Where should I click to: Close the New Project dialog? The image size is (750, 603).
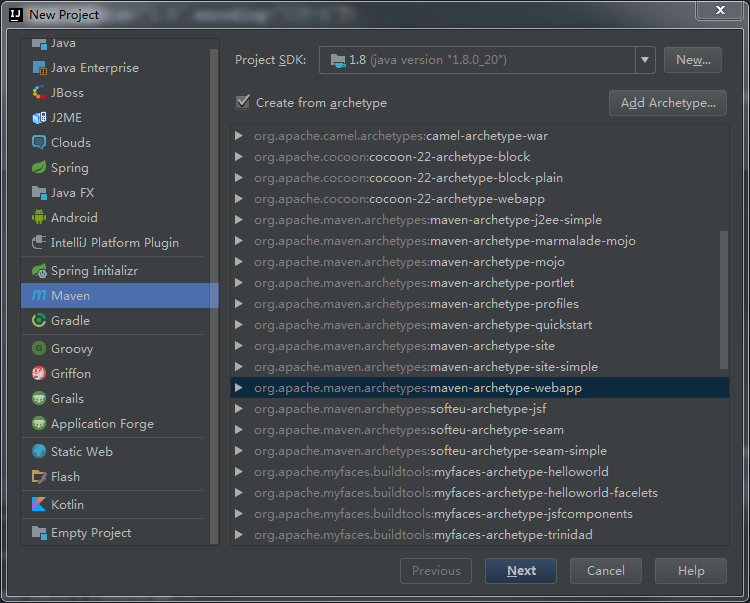click(x=720, y=10)
